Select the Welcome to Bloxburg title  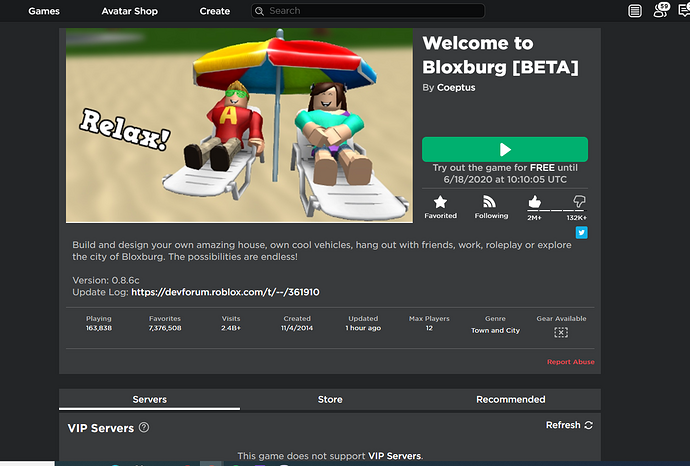coord(501,55)
